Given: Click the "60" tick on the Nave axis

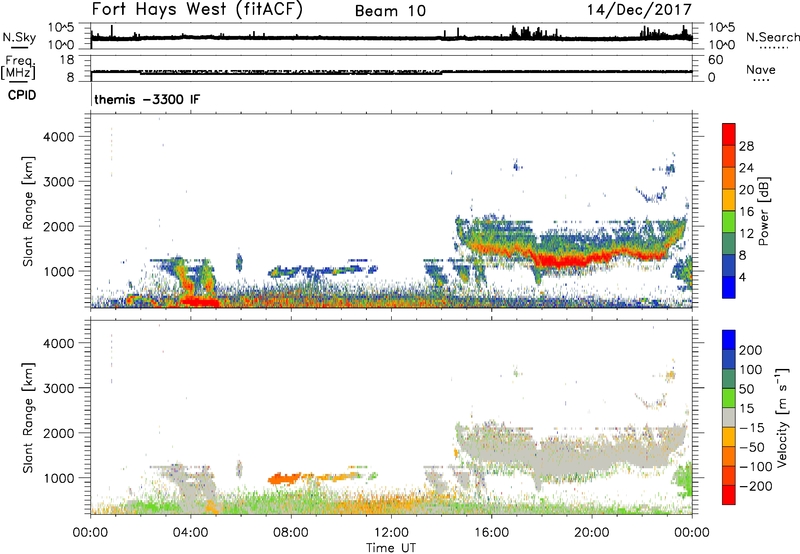Looking at the screenshot, I should coord(715,60).
